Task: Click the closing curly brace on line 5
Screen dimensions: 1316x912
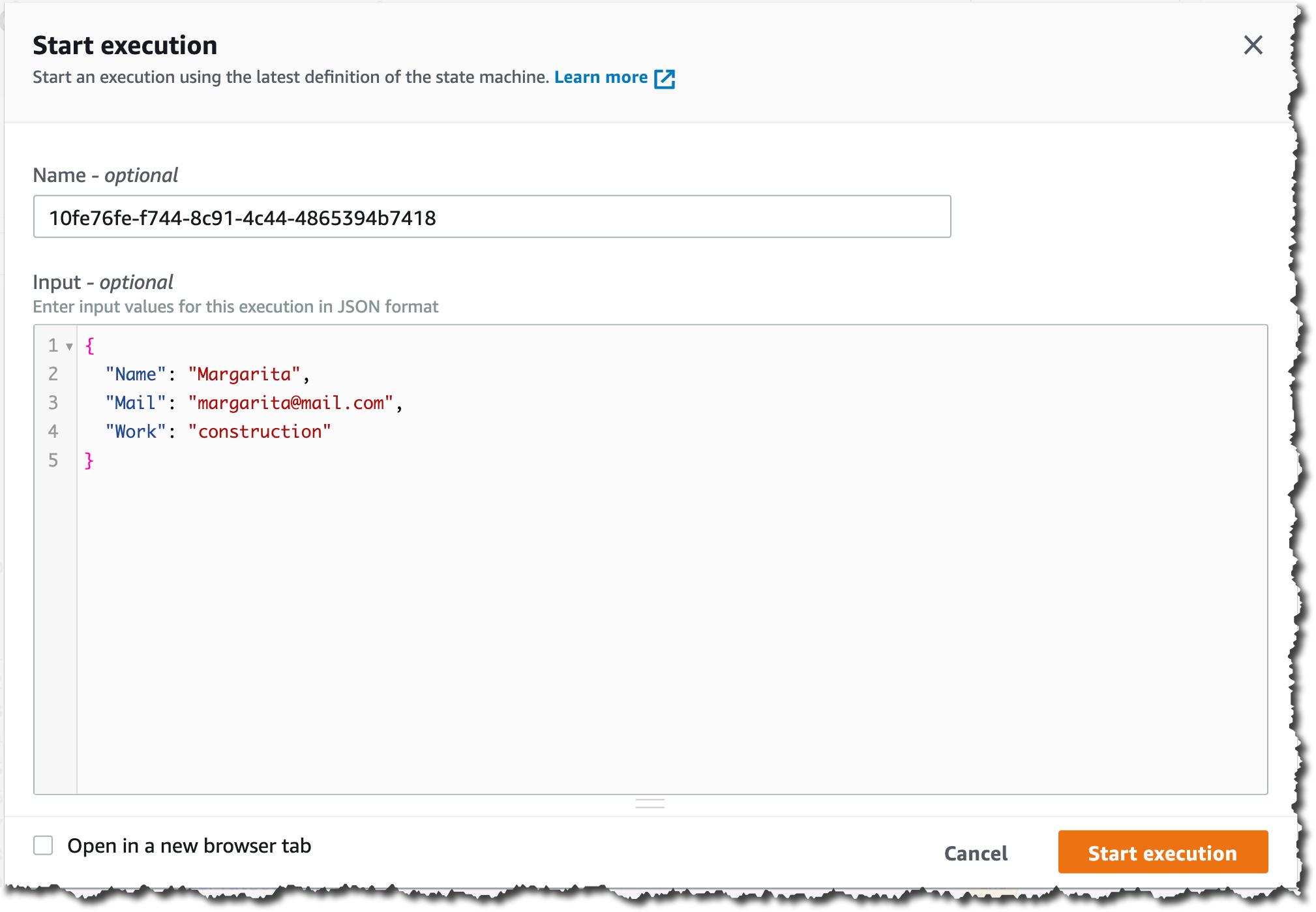Action: pos(89,460)
